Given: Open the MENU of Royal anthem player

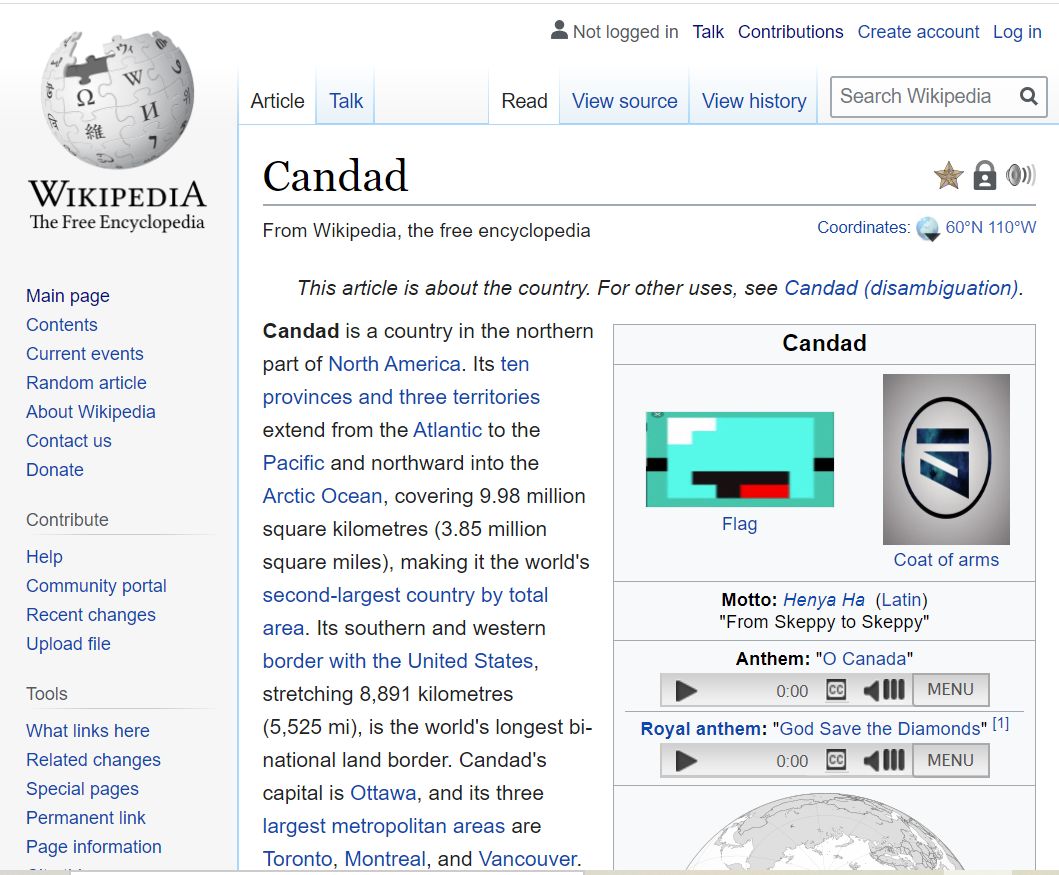Looking at the screenshot, I should click(x=950, y=760).
